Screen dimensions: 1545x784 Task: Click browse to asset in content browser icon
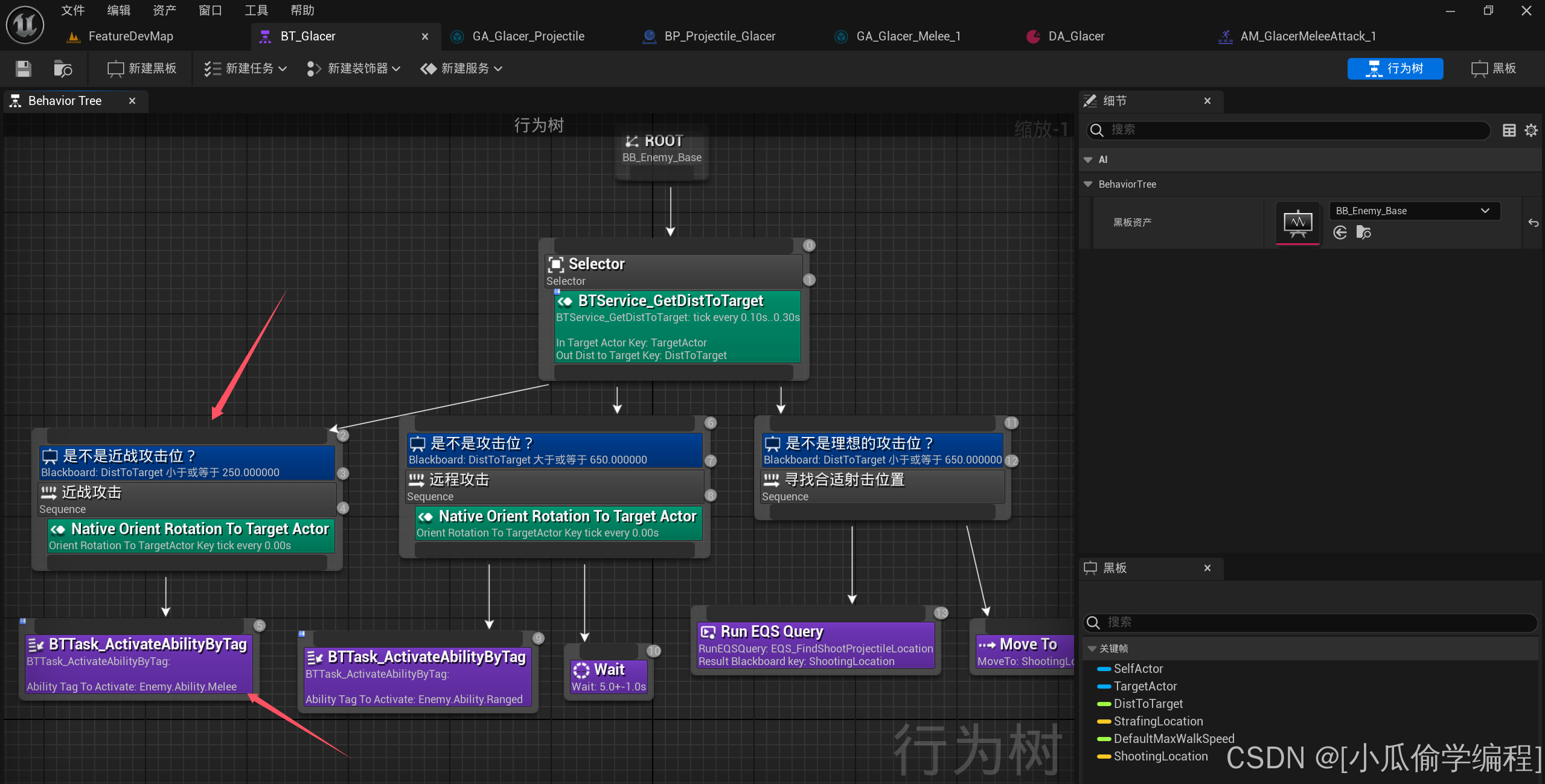click(x=62, y=69)
